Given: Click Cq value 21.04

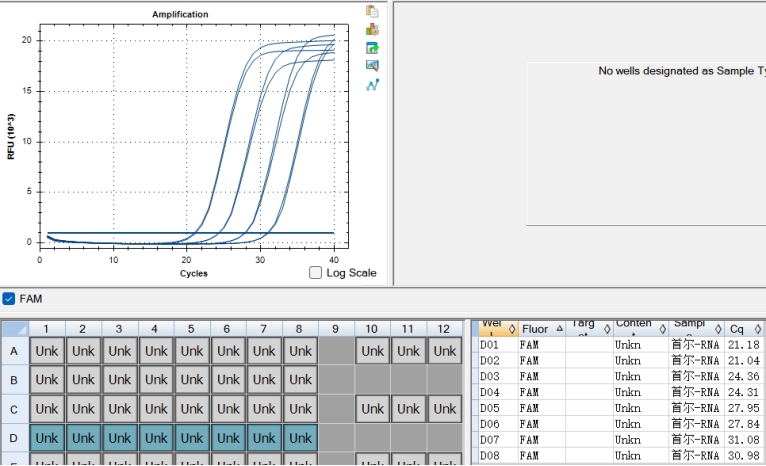Looking at the screenshot, I should click(x=744, y=360).
